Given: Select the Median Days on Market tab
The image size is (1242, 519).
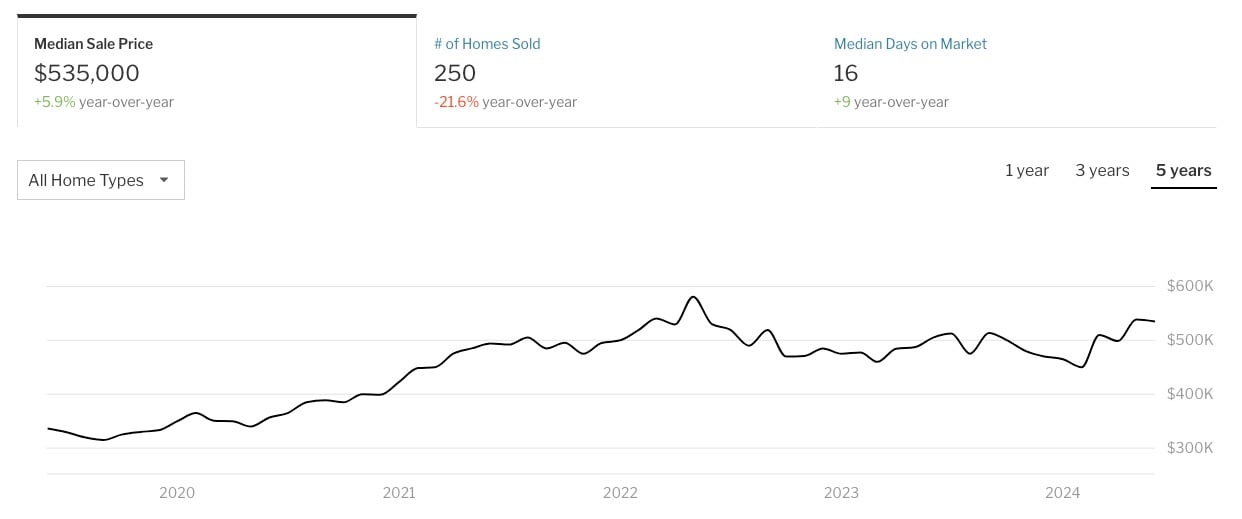Looking at the screenshot, I should coord(910,44).
